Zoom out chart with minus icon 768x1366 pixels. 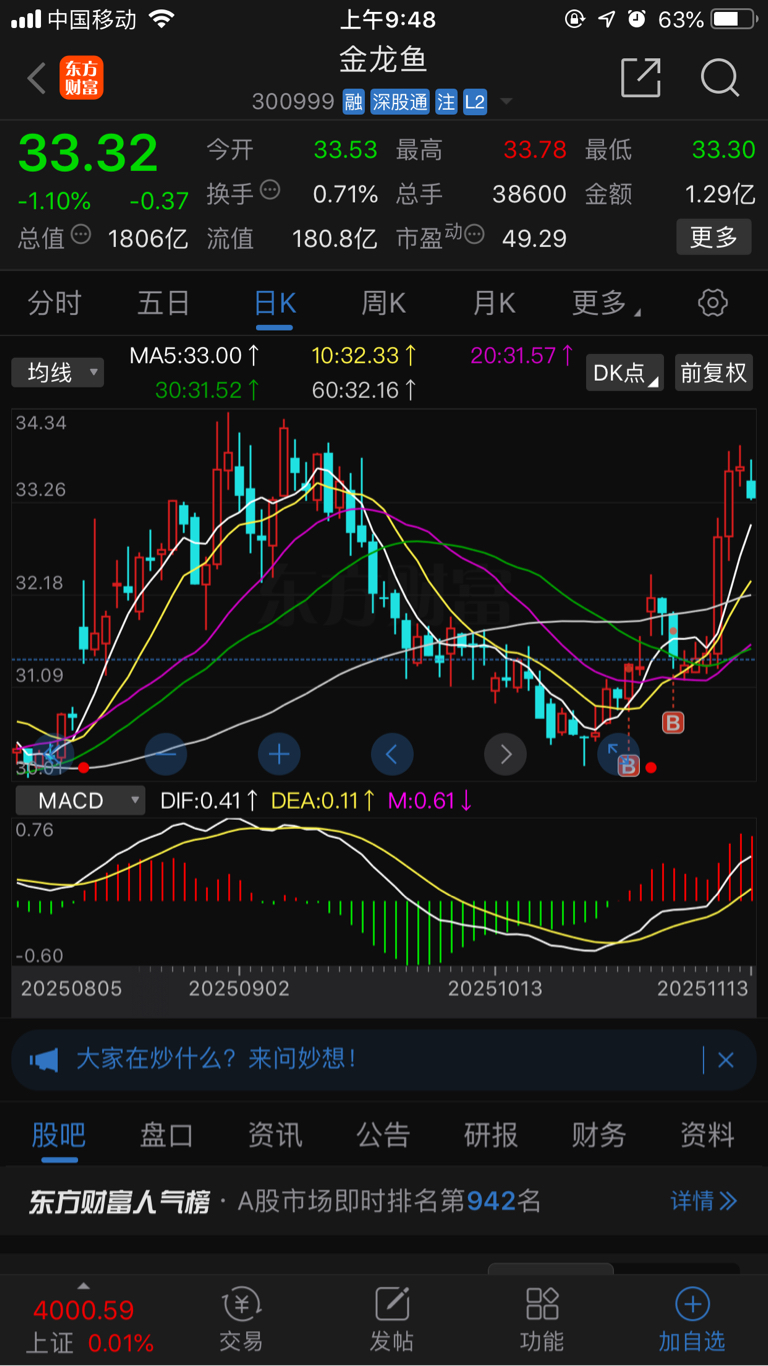tap(166, 754)
